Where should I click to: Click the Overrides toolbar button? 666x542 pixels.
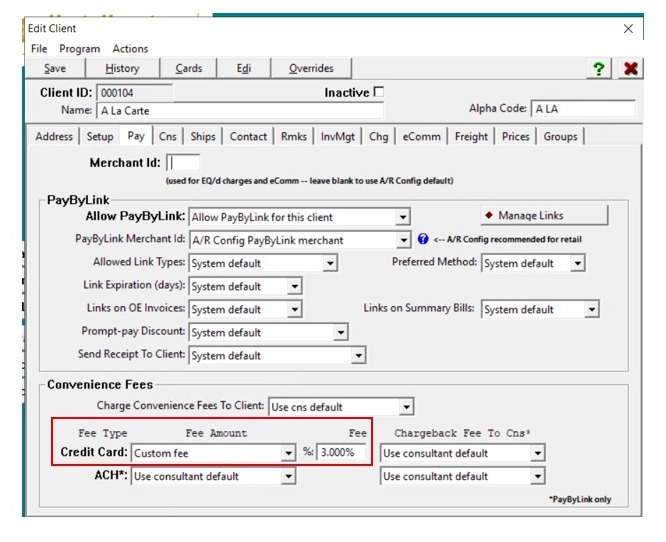(x=311, y=68)
